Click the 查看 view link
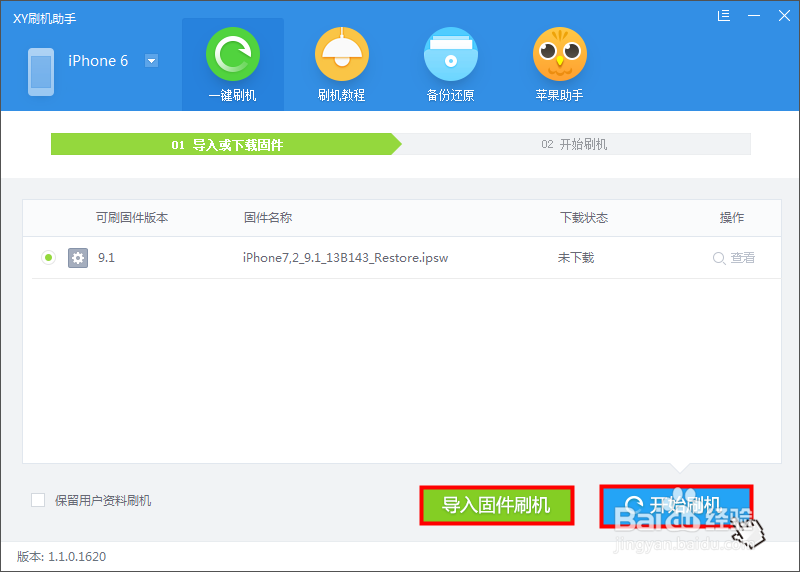Image resolution: width=800 pixels, height=572 pixels. point(742,258)
